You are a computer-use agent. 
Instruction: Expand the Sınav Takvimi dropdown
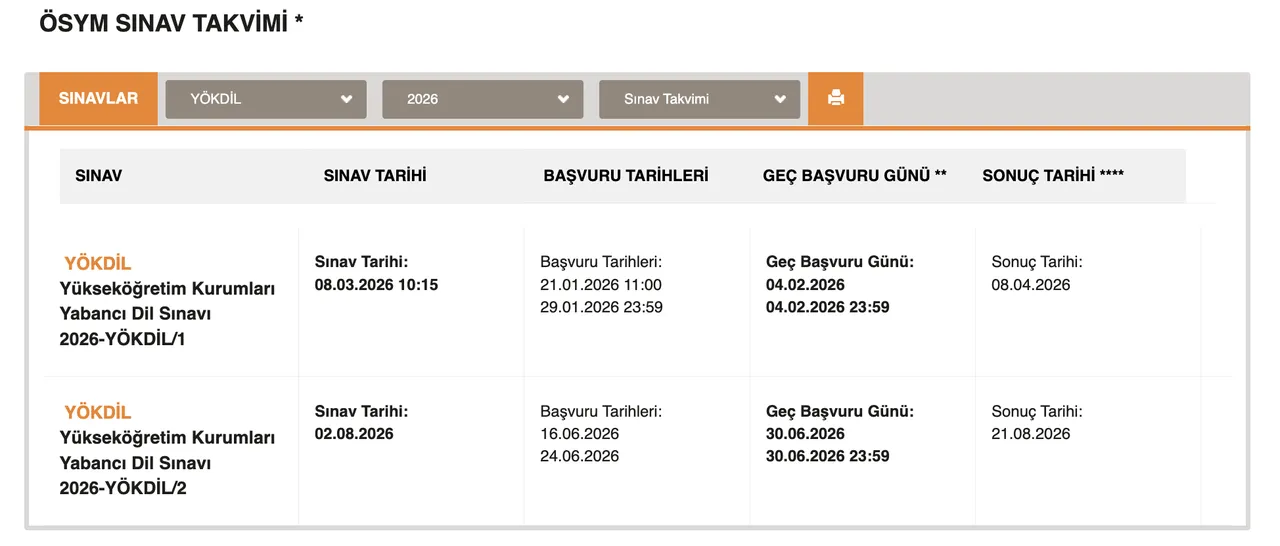point(699,99)
